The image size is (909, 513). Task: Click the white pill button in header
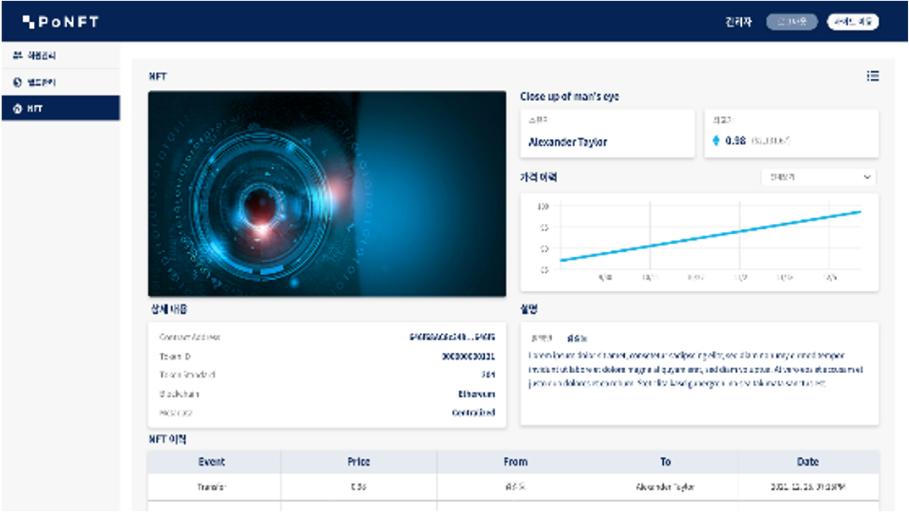[853, 22]
